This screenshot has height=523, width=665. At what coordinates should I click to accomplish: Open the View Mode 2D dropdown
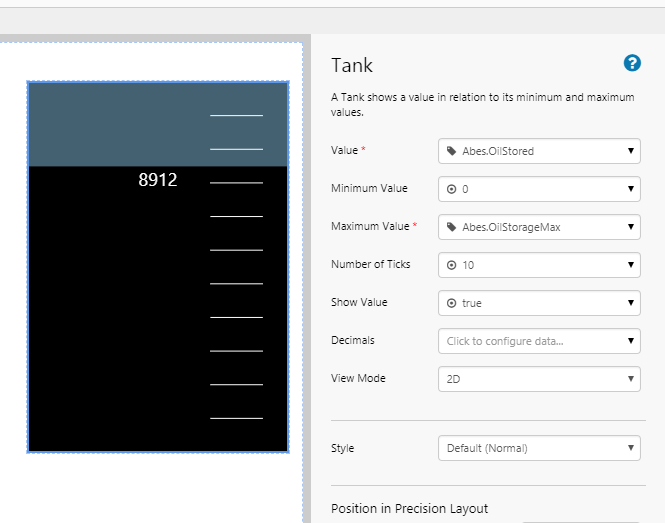pos(538,379)
